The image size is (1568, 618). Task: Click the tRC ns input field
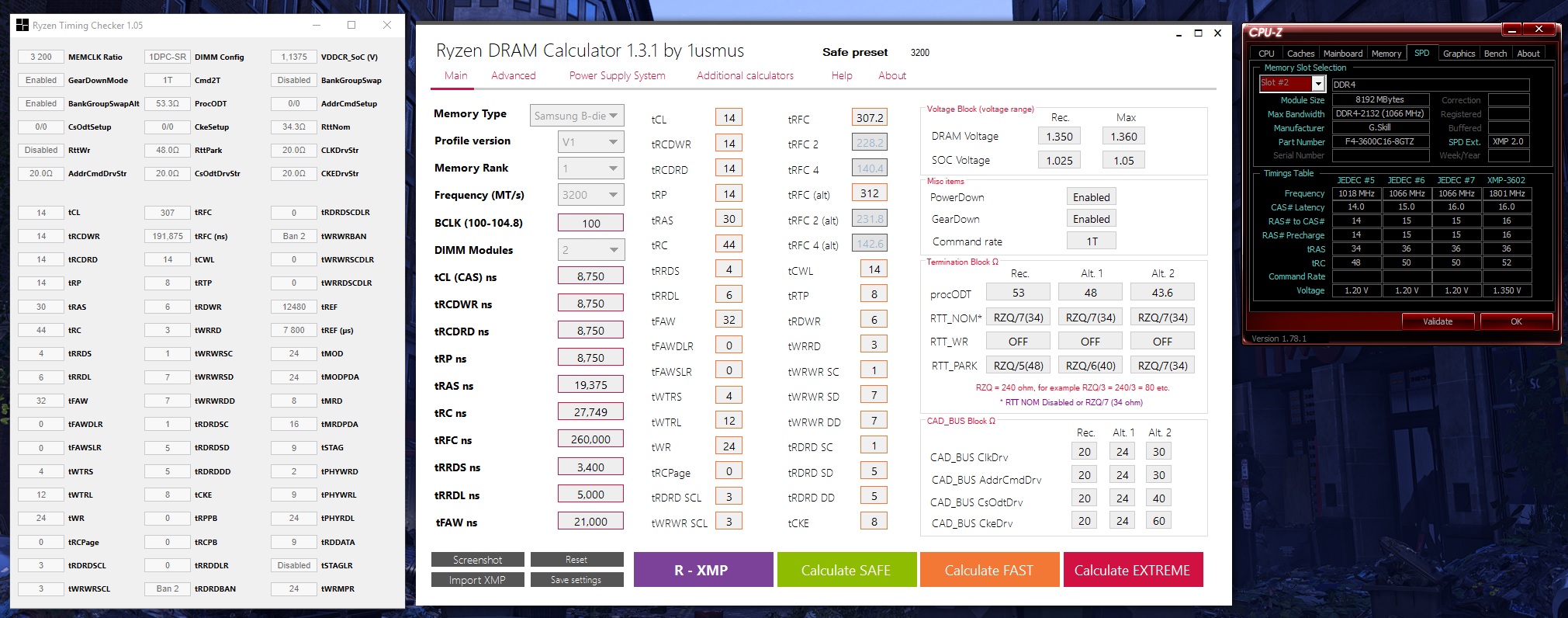coord(590,412)
